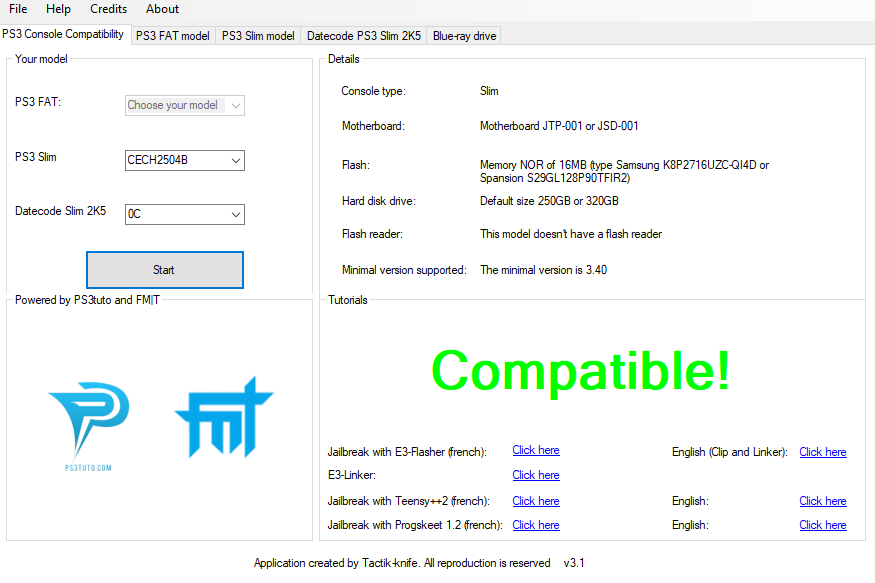Open English Clip and Linker tutorial link
Image resolution: width=875 pixels, height=583 pixels.
pos(823,452)
